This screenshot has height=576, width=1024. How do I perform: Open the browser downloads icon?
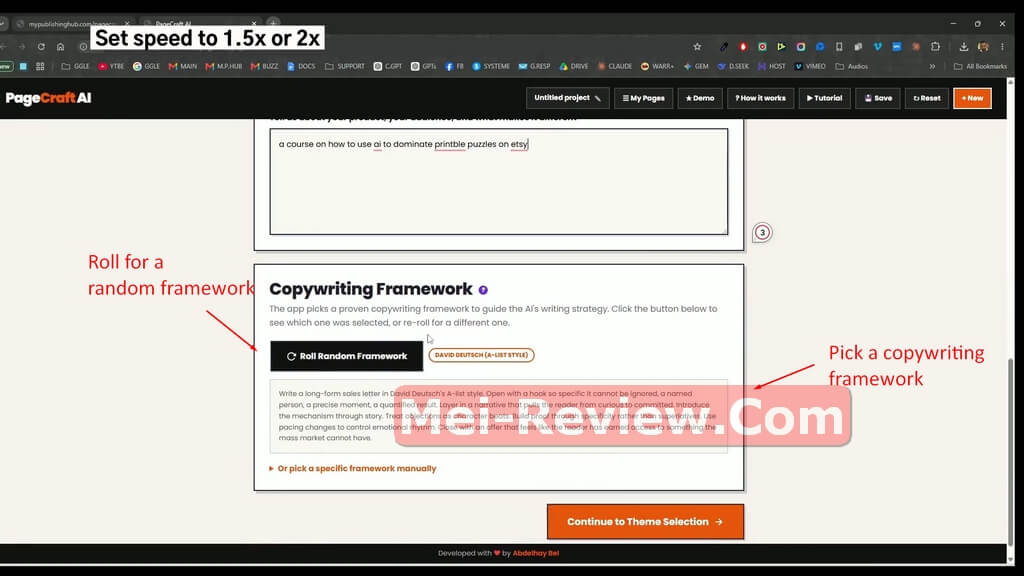pyautogui.click(x=963, y=46)
